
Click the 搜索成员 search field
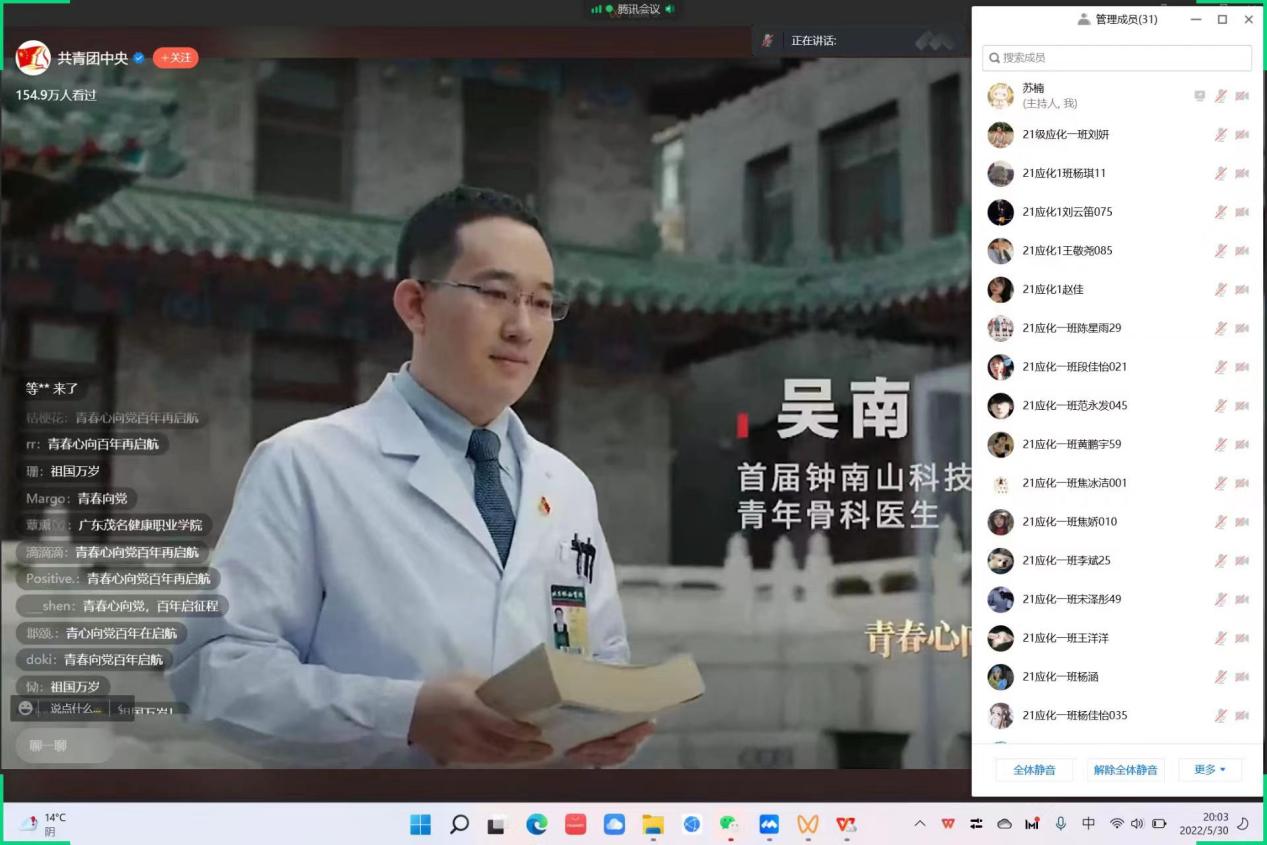[x=1116, y=58]
